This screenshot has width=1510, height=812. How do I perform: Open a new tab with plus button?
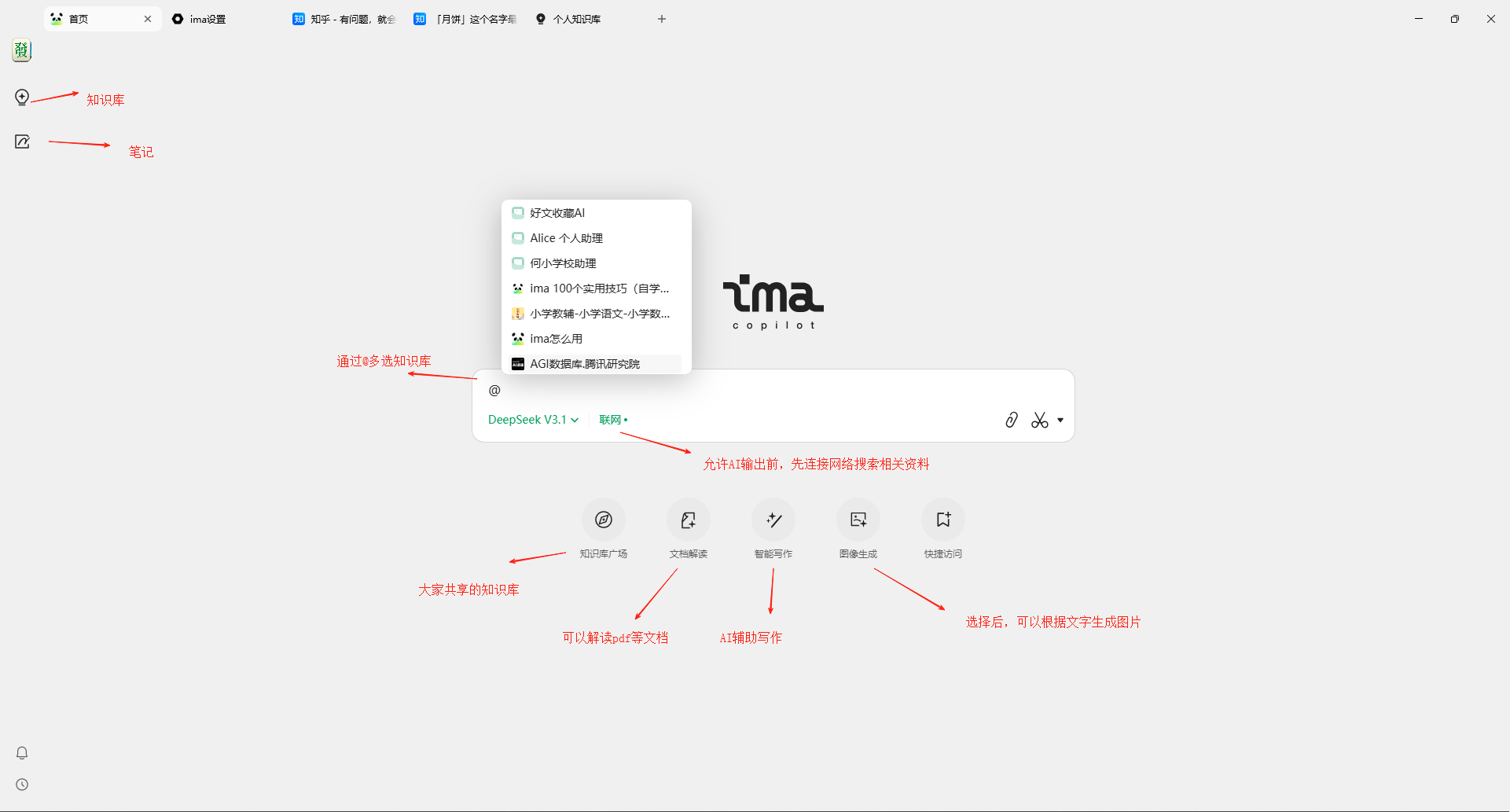point(662,19)
